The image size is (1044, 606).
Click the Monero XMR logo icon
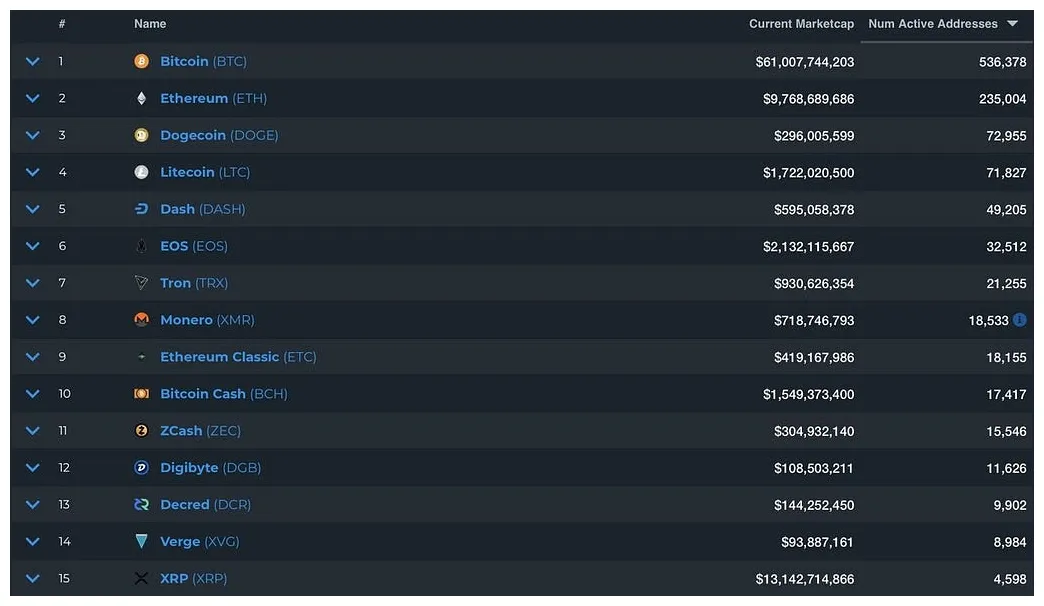[x=142, y=320]
